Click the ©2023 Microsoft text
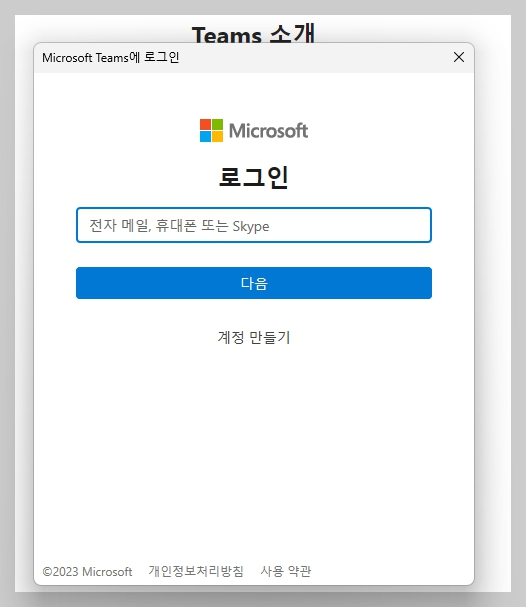The width and height of the screenshot is (526, 607). 87,572
